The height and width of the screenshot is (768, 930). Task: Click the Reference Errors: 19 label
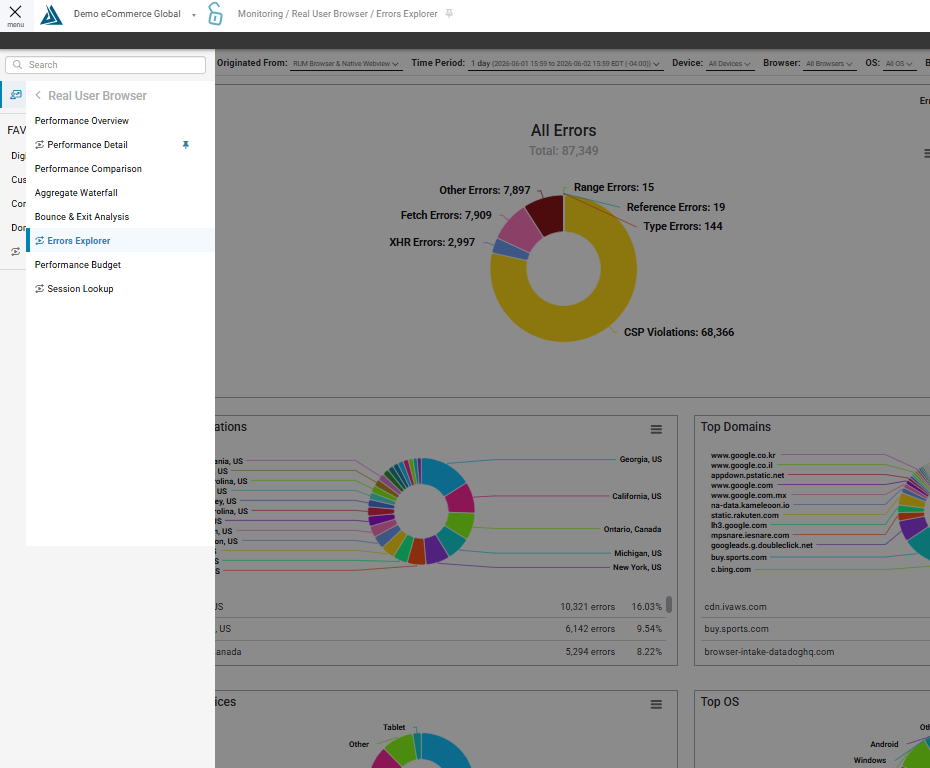(676, 207)
